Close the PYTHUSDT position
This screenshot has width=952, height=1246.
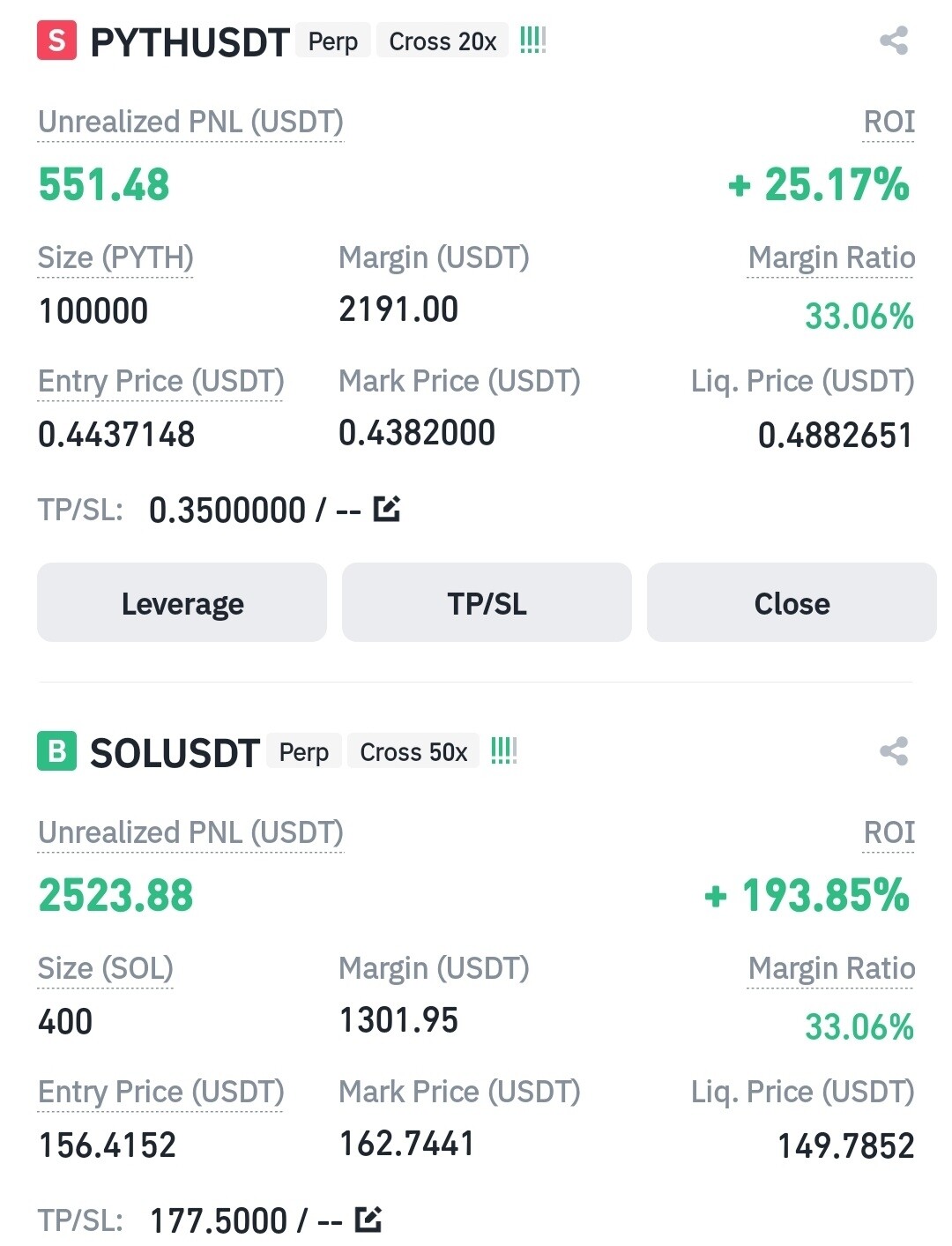(x=791, y=603)
